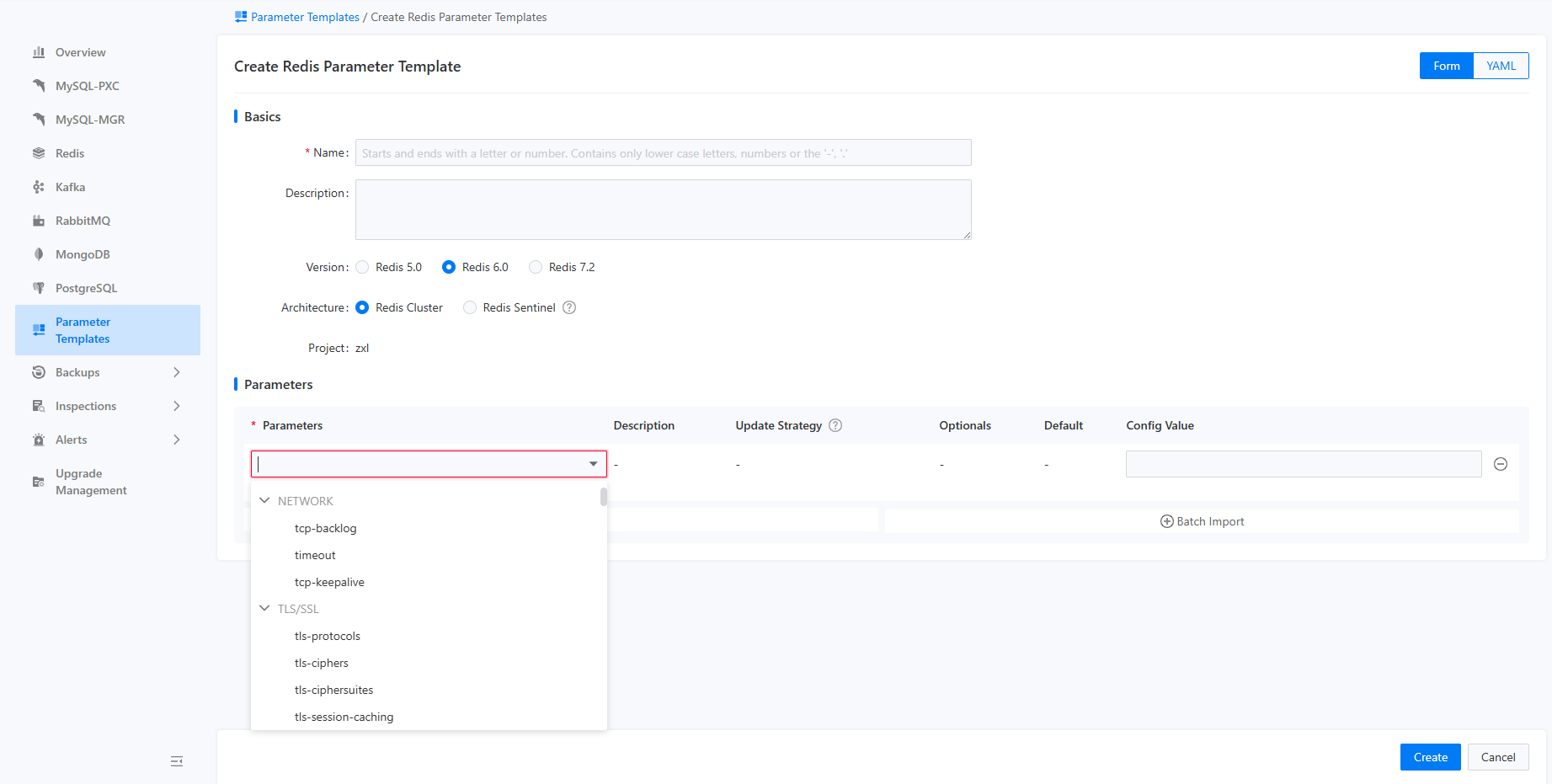Click the remove parameter row minus icon
The image size is (1552, 784).
[x=1500, y=464]
